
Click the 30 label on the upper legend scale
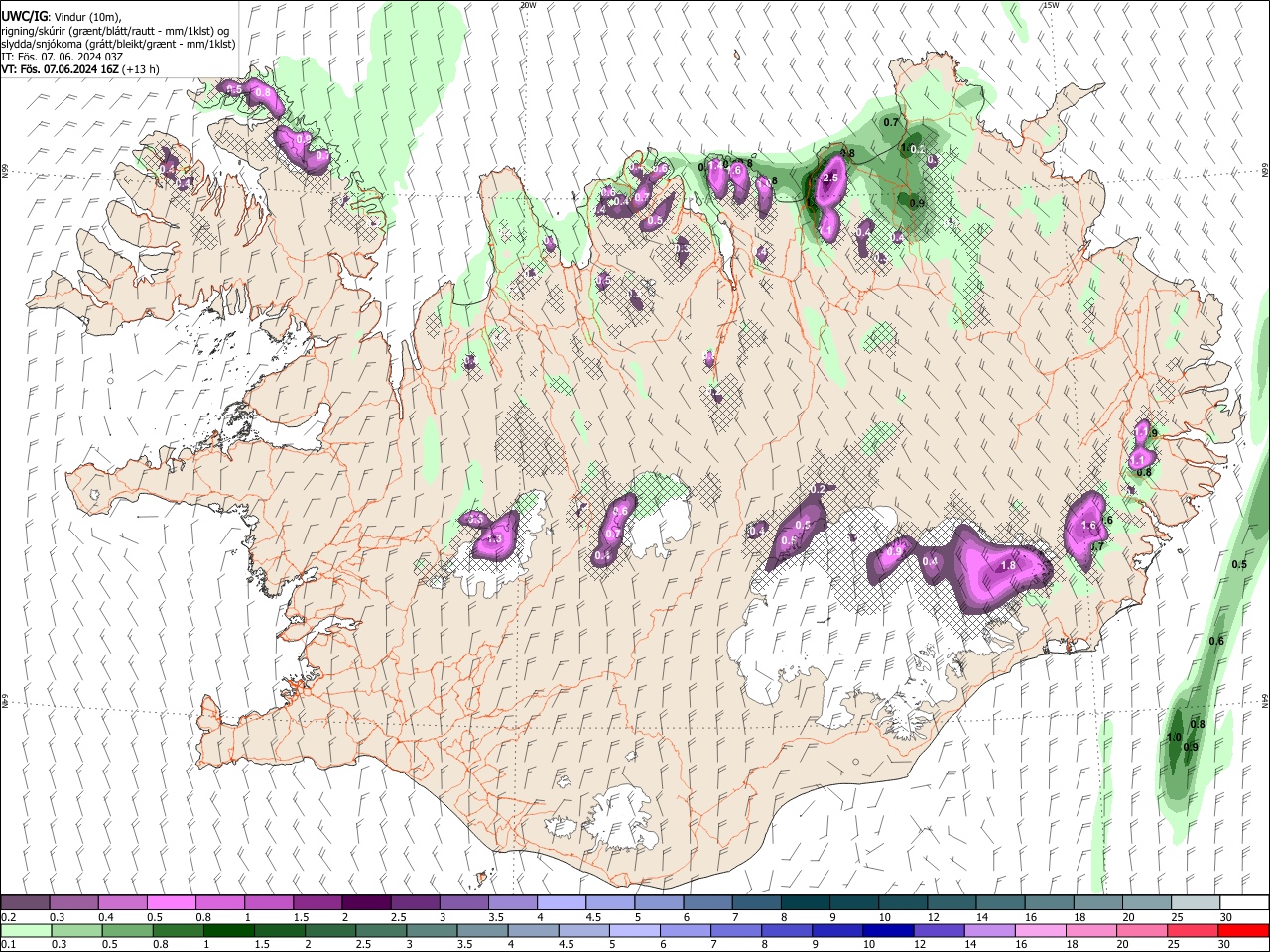pyautogui.click(x=1226, y=917)
